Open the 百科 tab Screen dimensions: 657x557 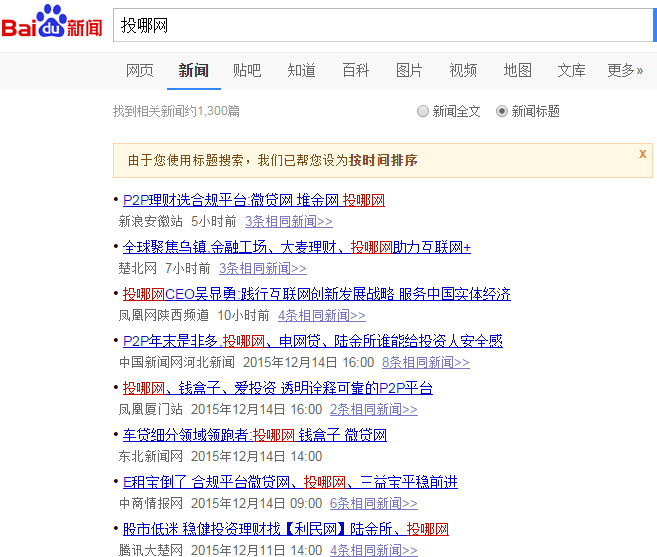(355, 70)
